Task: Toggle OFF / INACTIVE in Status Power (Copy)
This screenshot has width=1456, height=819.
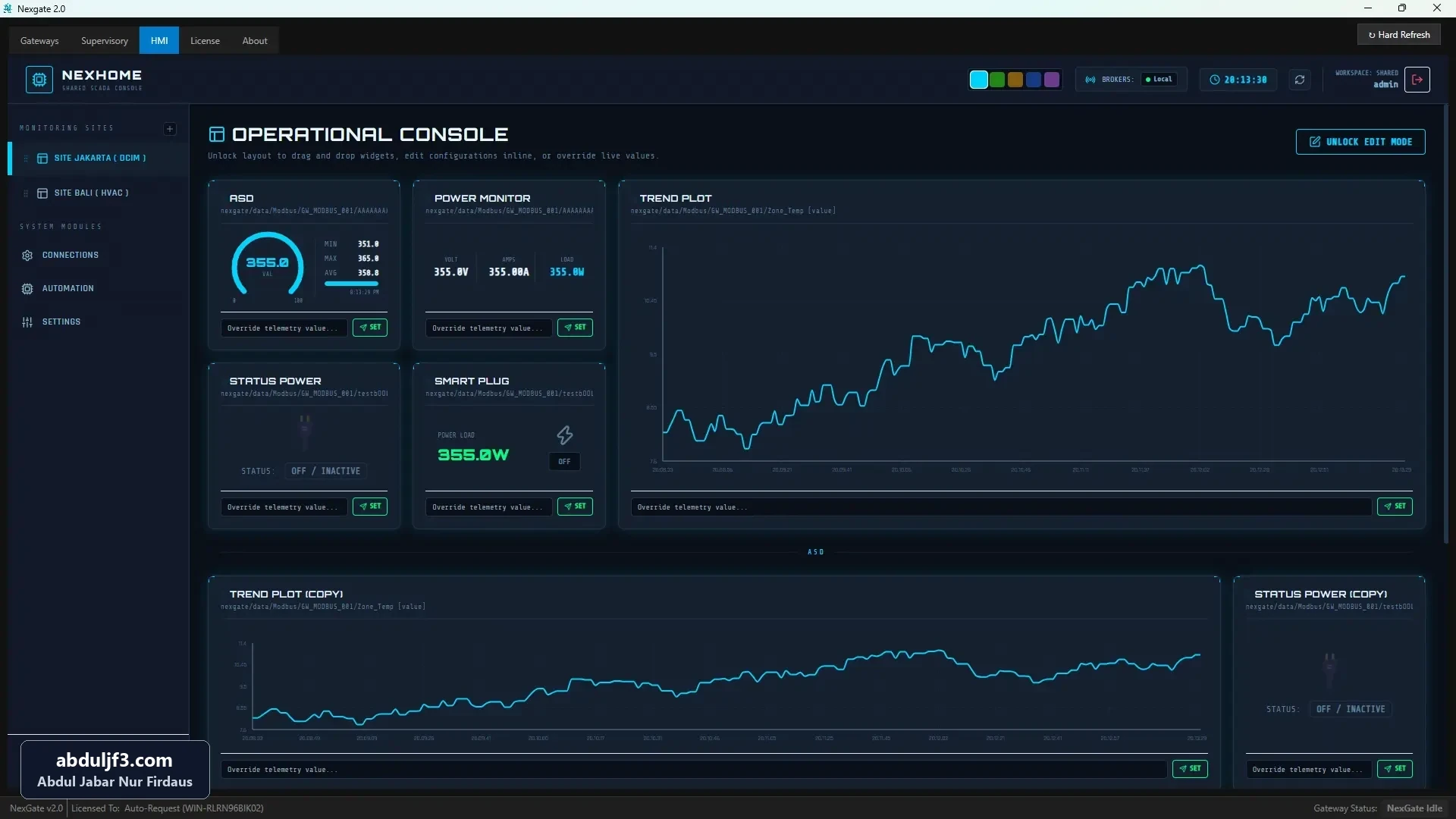Action: [1351, 709]
